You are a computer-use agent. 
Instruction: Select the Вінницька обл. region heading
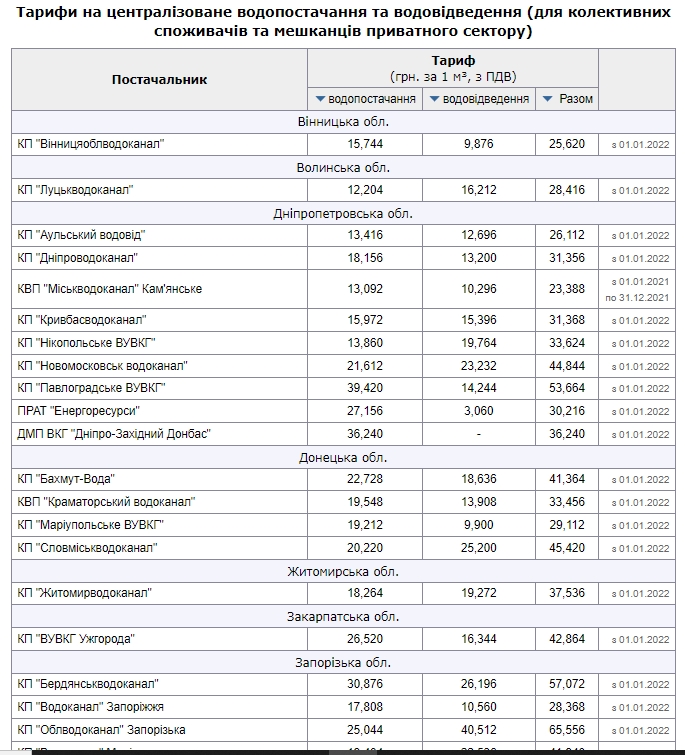[342, 122]
